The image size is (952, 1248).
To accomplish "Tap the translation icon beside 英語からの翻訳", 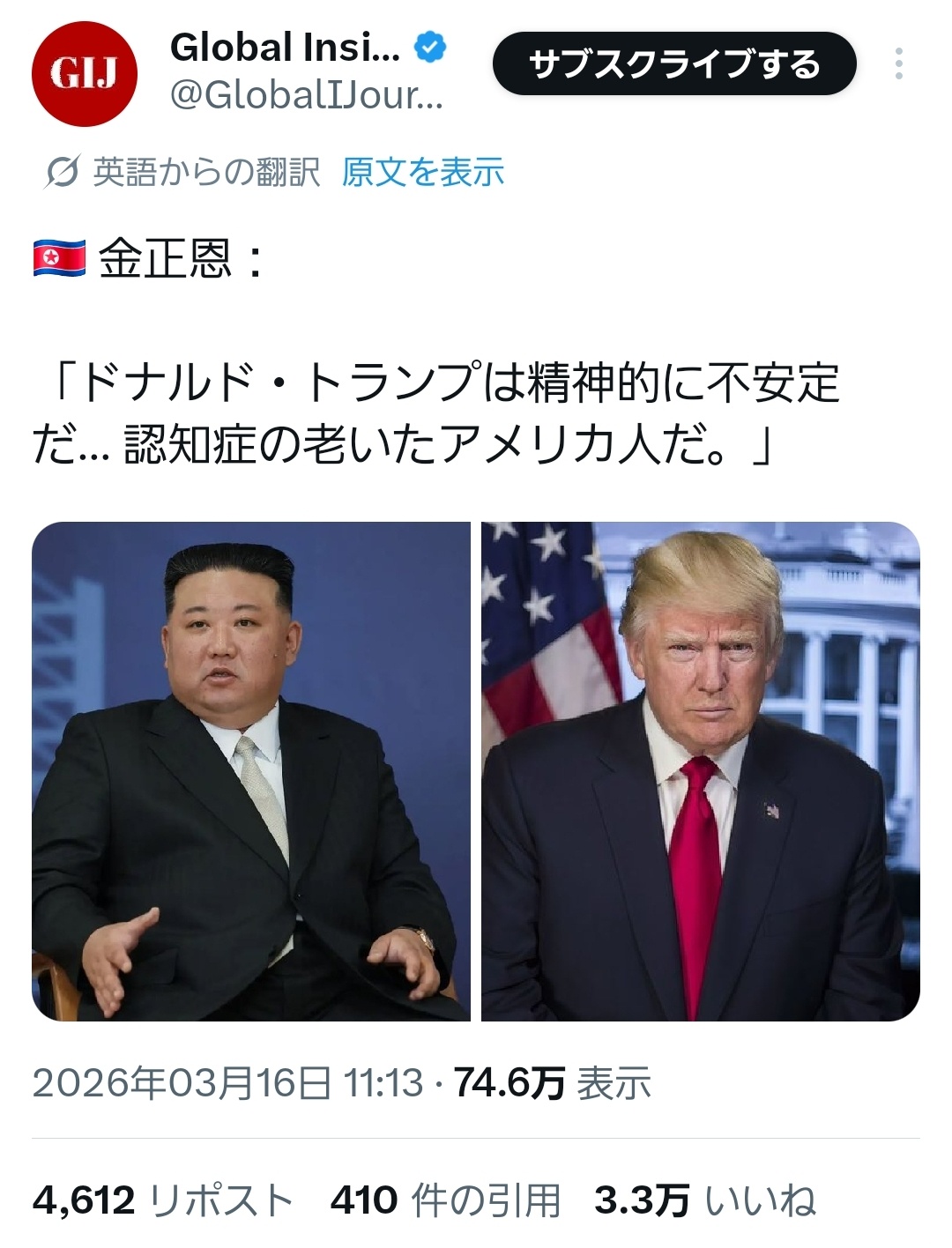I will [62, 172].
